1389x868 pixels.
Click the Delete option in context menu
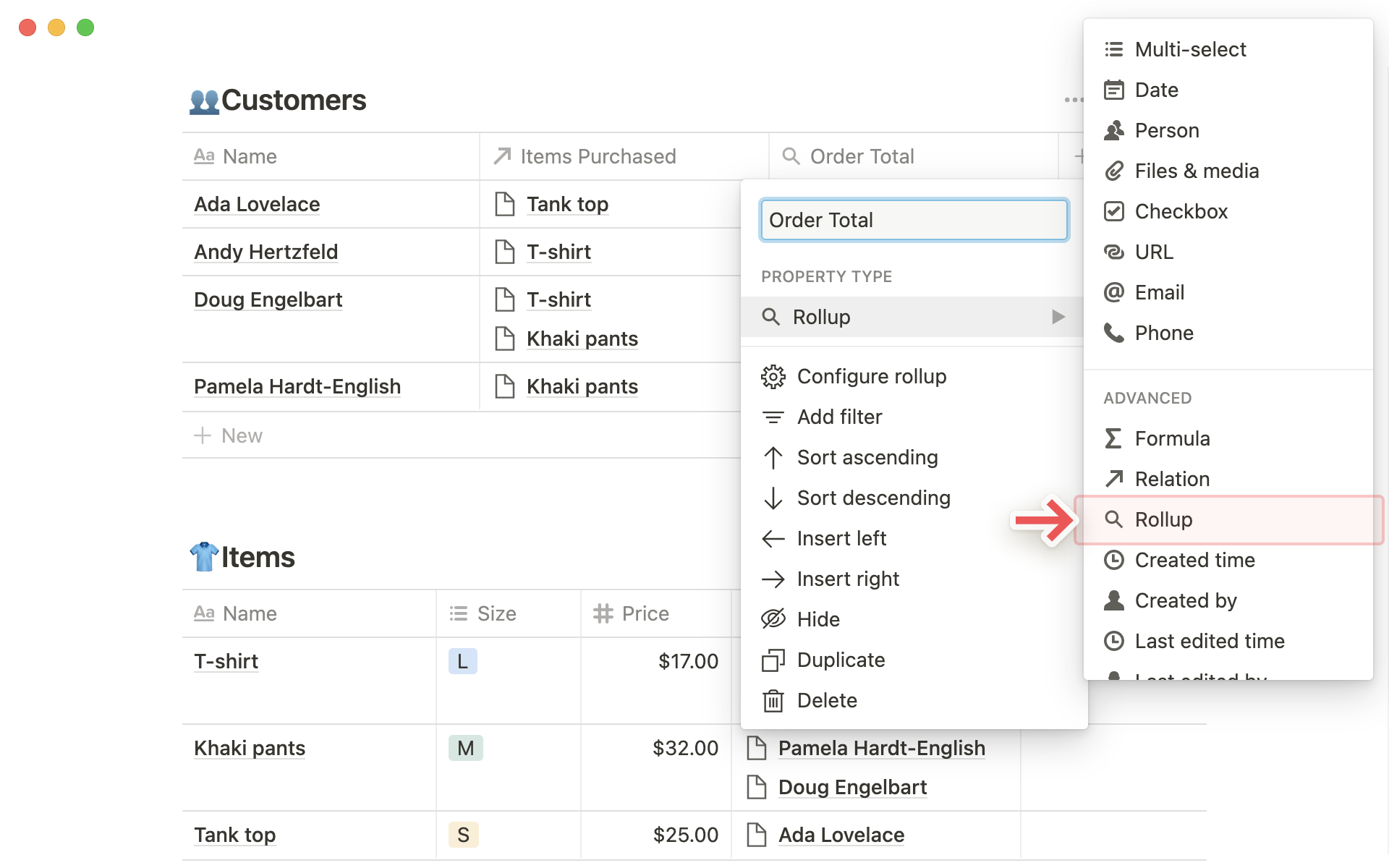click(x=826, y=700)
